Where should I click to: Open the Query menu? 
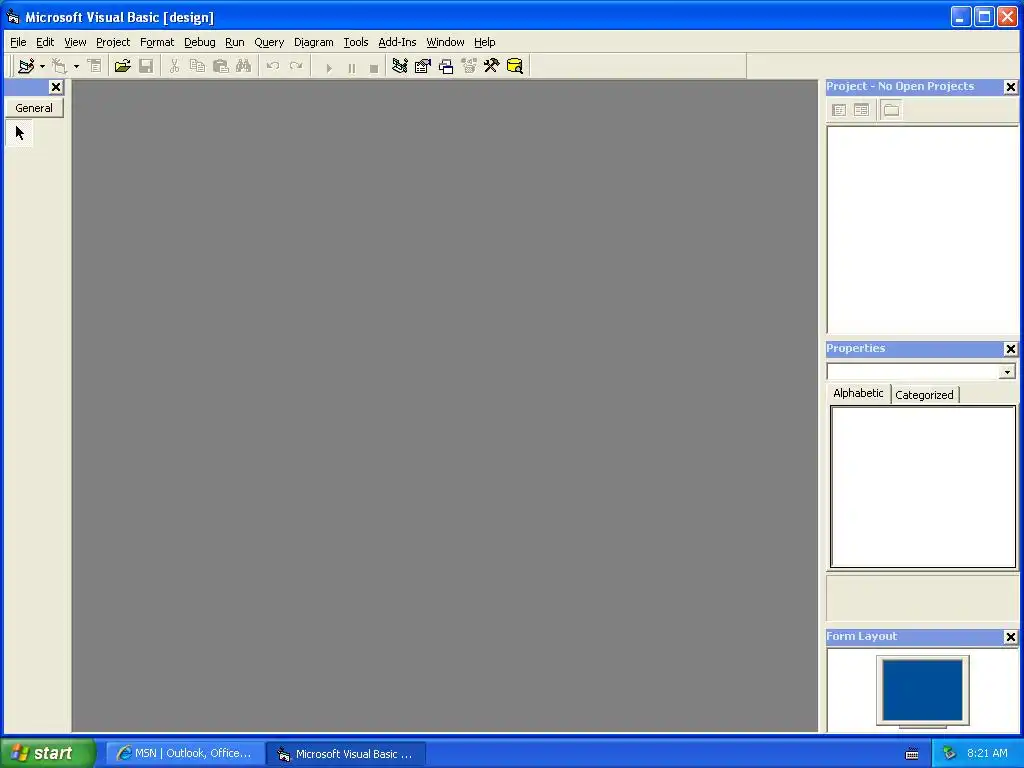(269, 42)
